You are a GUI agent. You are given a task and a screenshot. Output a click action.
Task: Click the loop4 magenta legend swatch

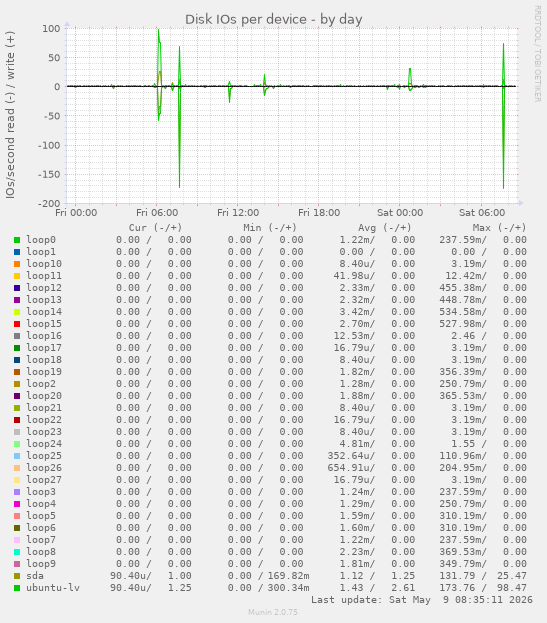point(17,504)
